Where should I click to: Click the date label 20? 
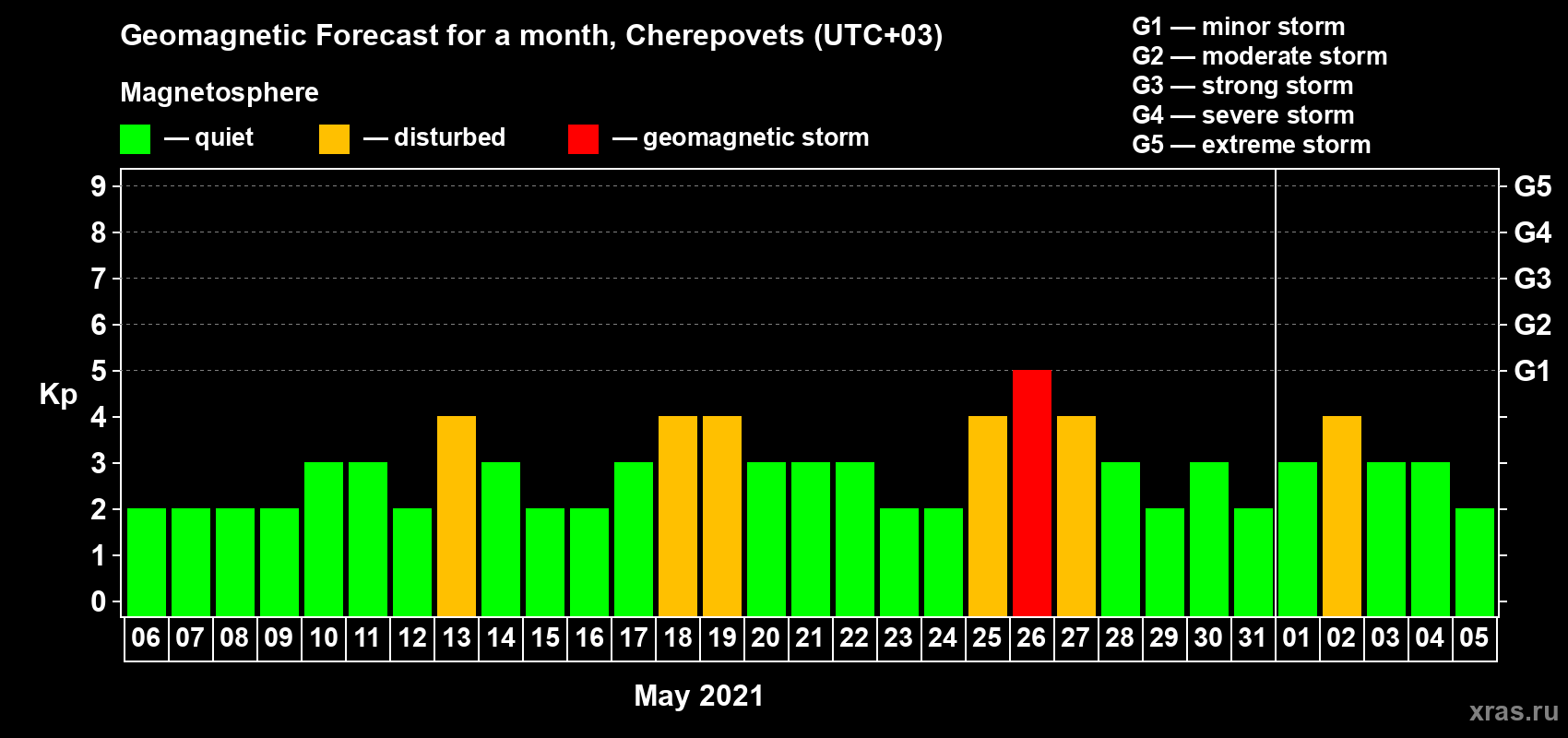(766, 638)
